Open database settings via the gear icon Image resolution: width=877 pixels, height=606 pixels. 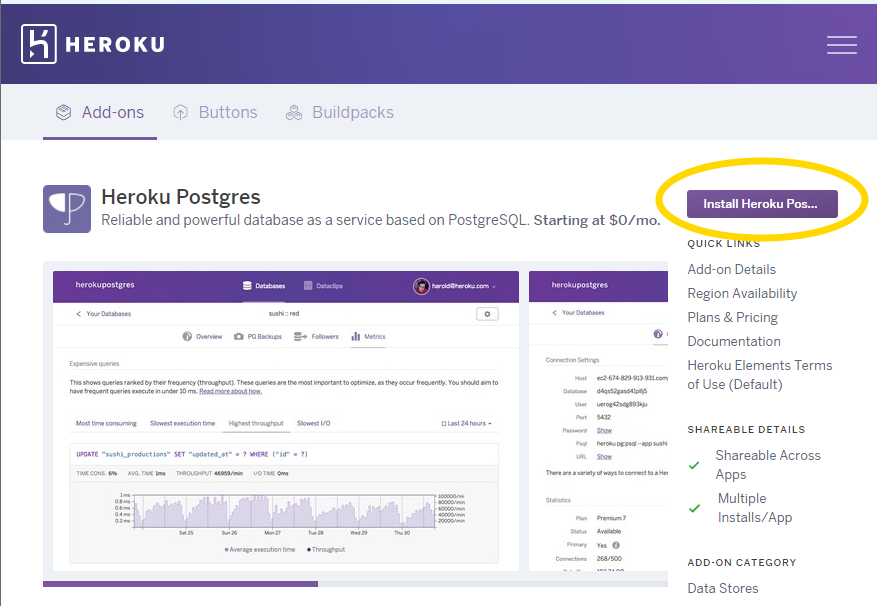488,313
